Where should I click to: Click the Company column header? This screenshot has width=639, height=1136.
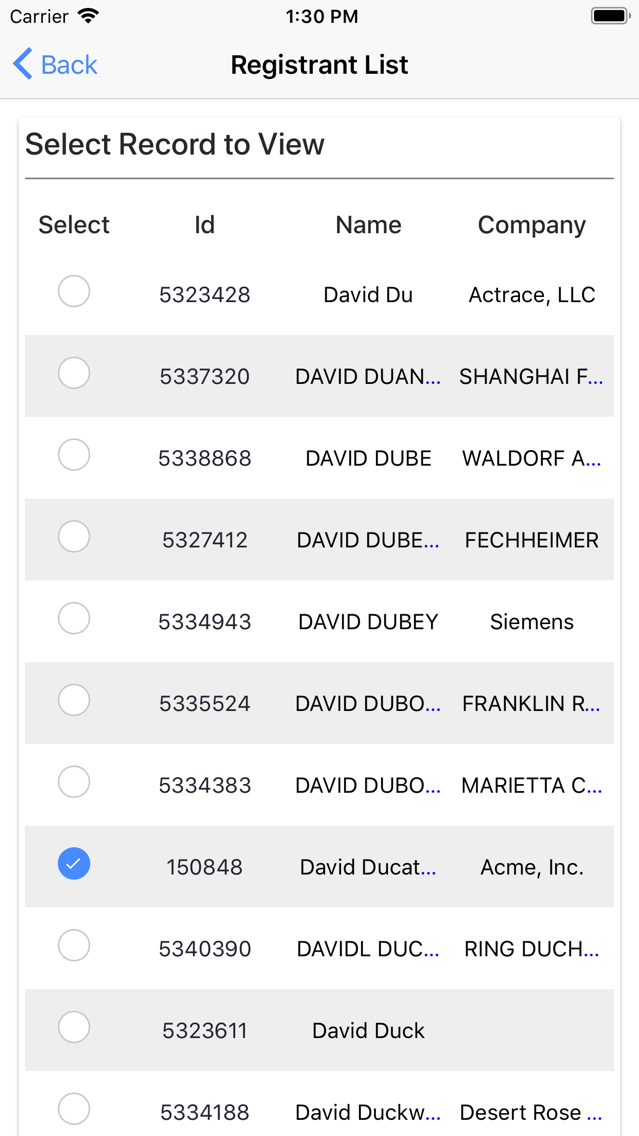[x=532, y=225]
